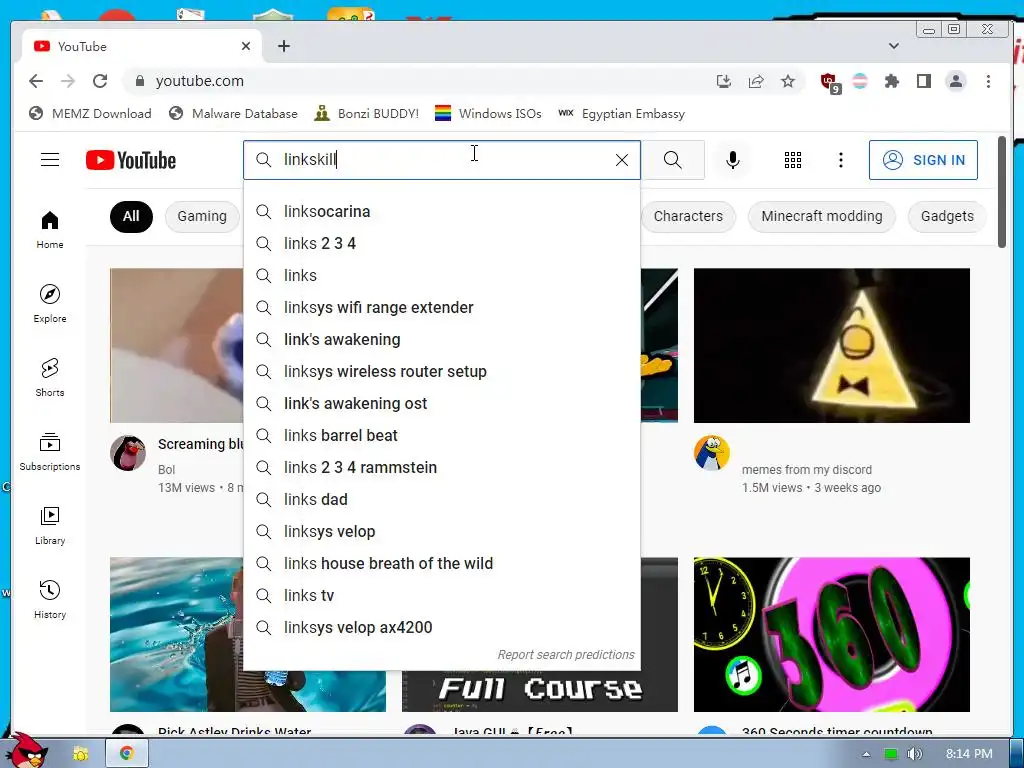Viewport: 1024px width, 768px height.
Task: Close the YouTube tab
Action: [x=246, y=46]
